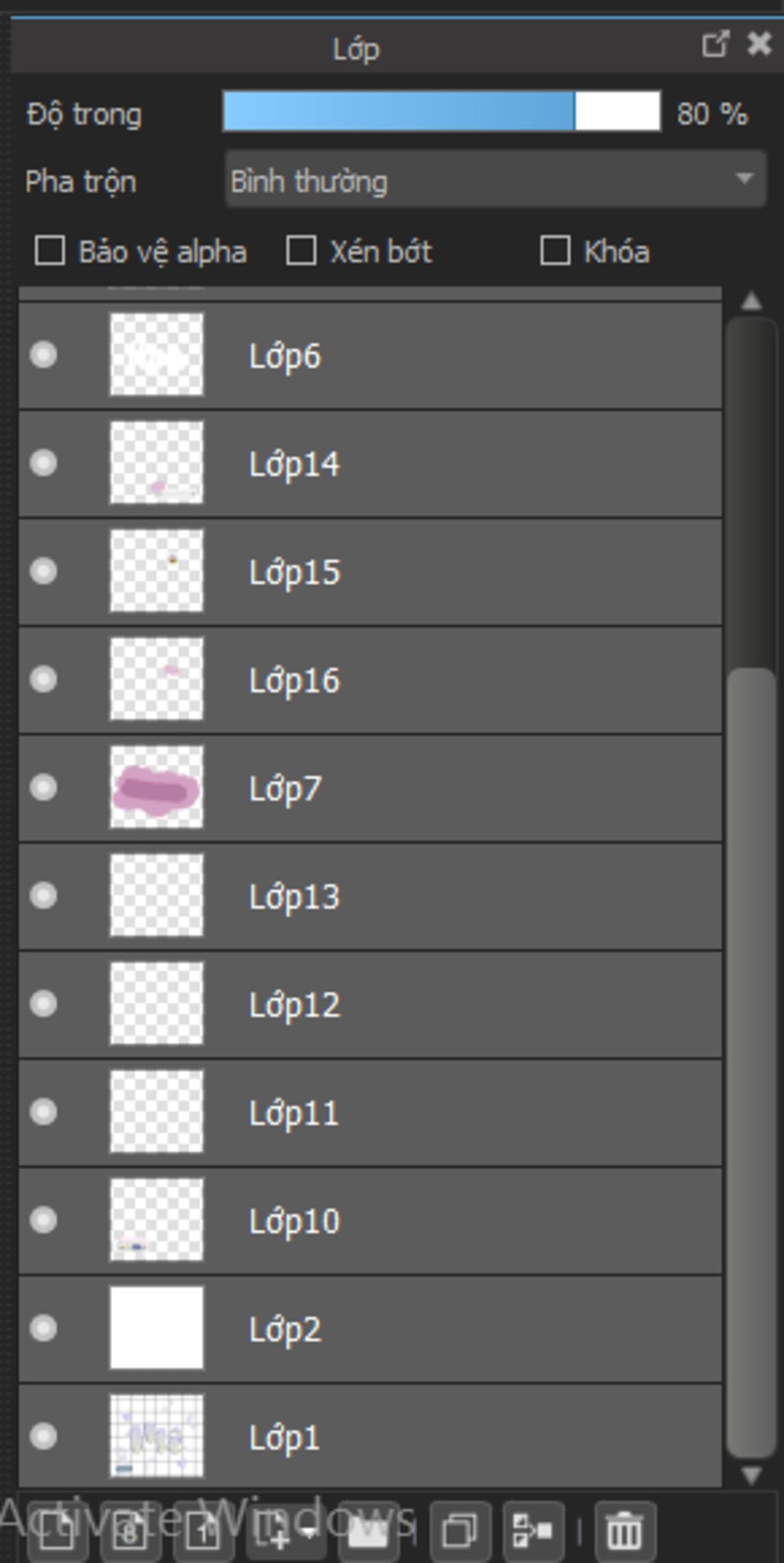Image resolution: width=784 pixels, height=1563 pixels.
Task: Check the Khóa checkbox
Action: coord(555,250)
